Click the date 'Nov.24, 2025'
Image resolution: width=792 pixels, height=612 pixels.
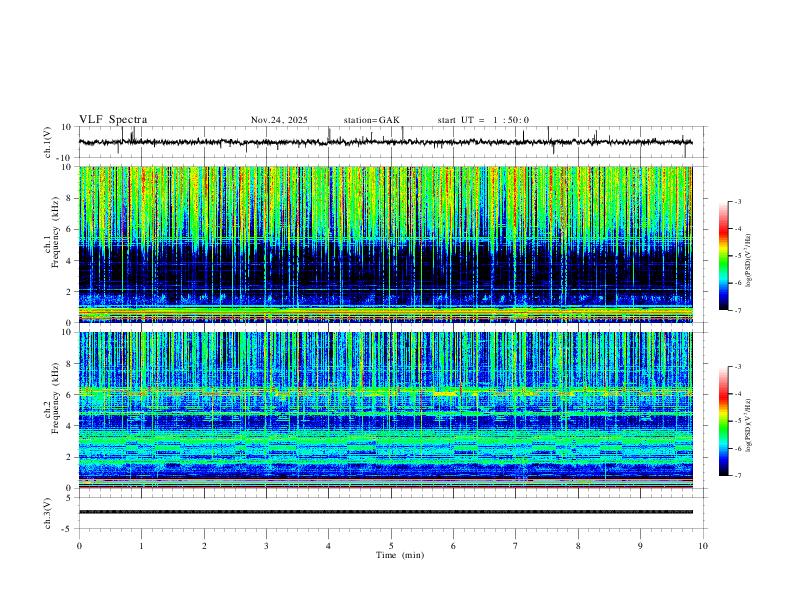279,120
